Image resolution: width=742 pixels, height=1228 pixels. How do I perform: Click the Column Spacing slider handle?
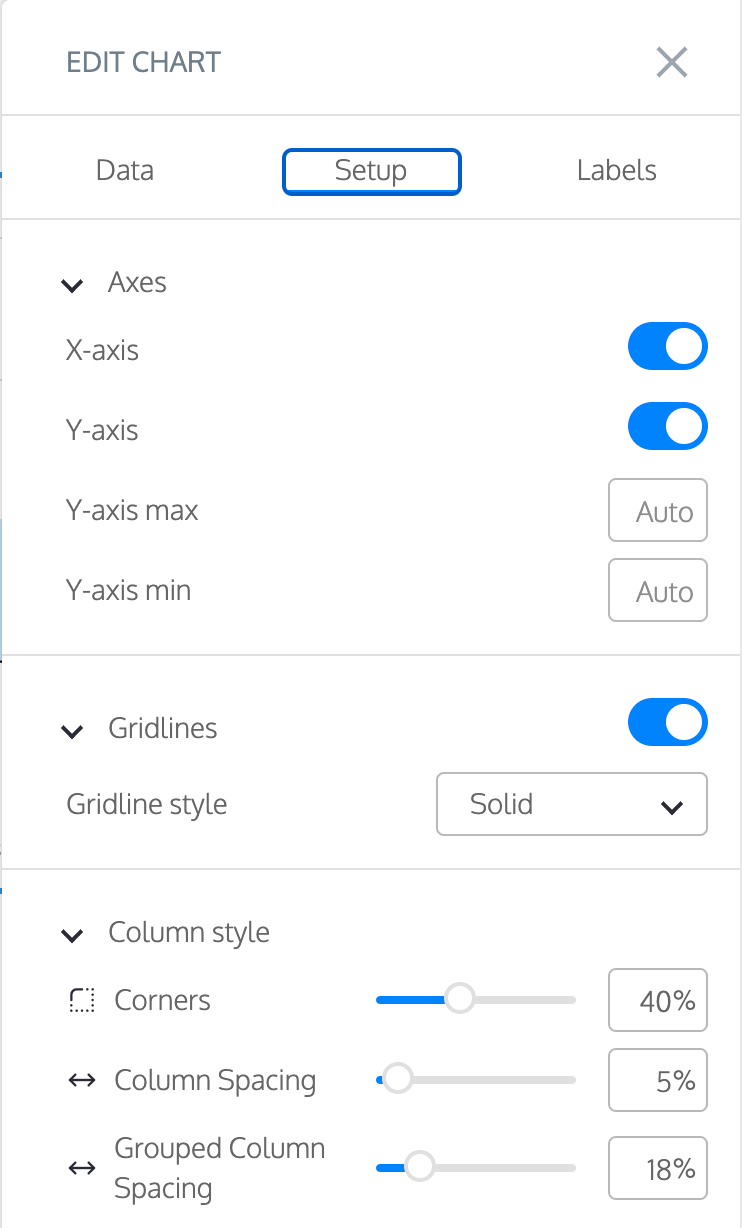pos(397,1078)
